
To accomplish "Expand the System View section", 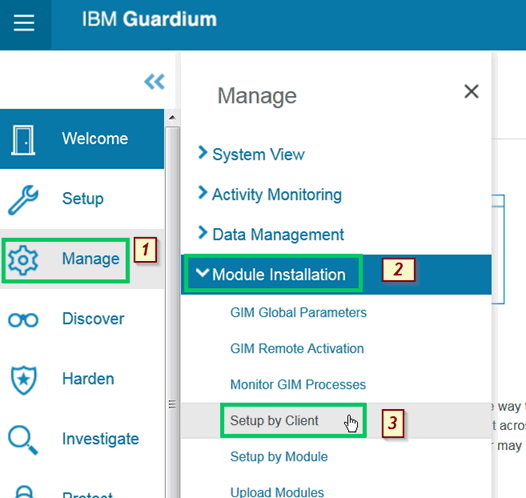I will pyautogui.click(x=252, y=155).
